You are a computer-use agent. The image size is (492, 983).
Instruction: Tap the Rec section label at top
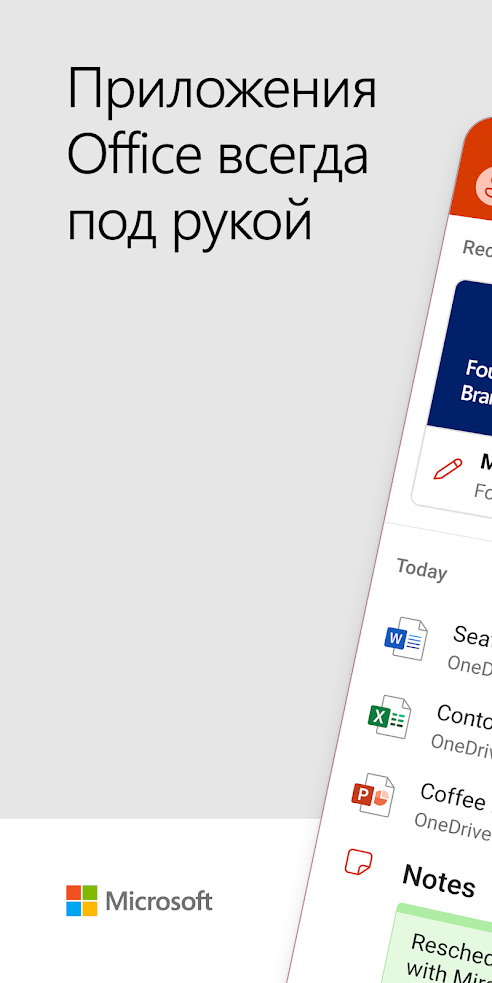tap(477, 249)
